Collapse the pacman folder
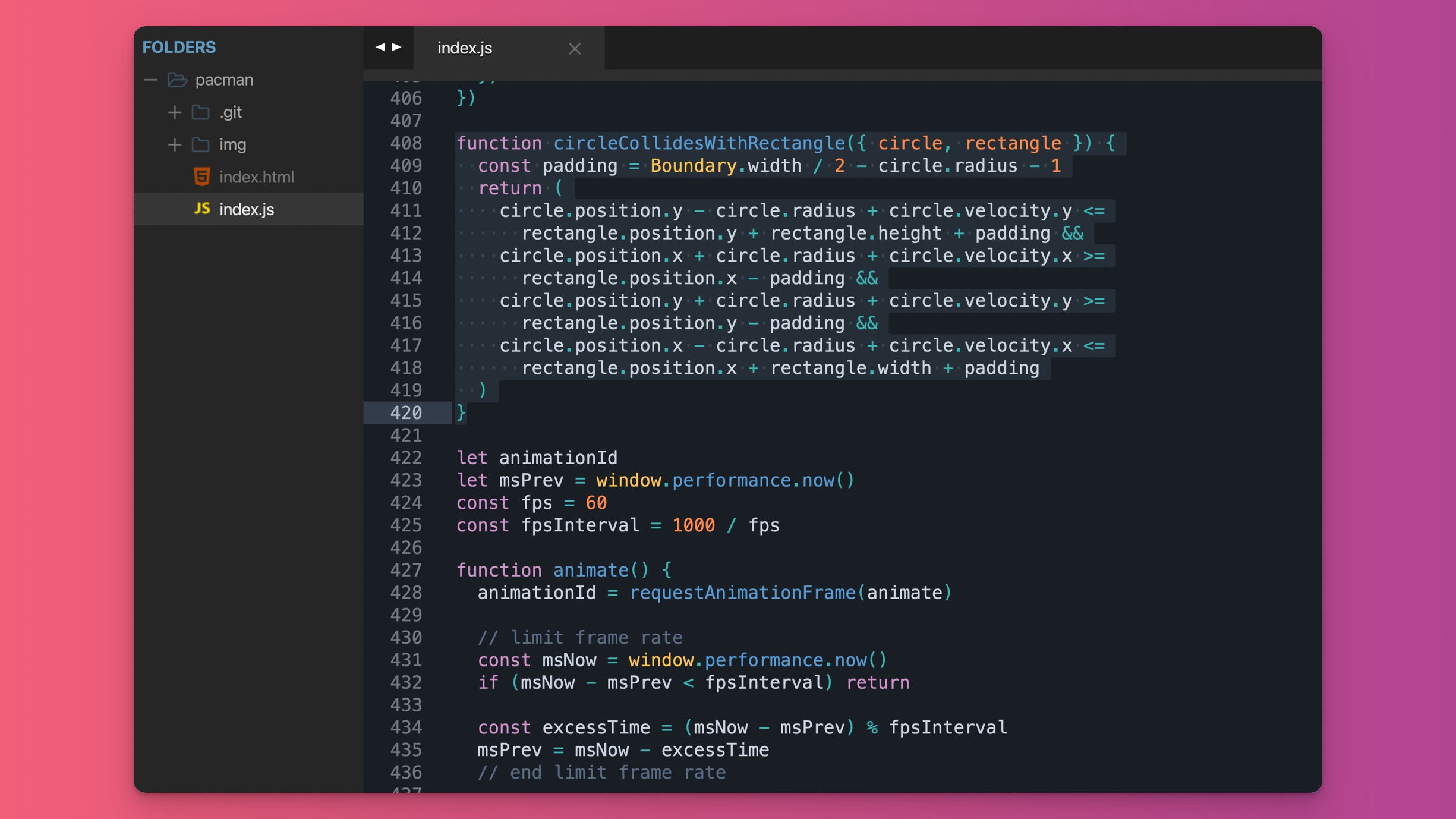 [151, 80]
